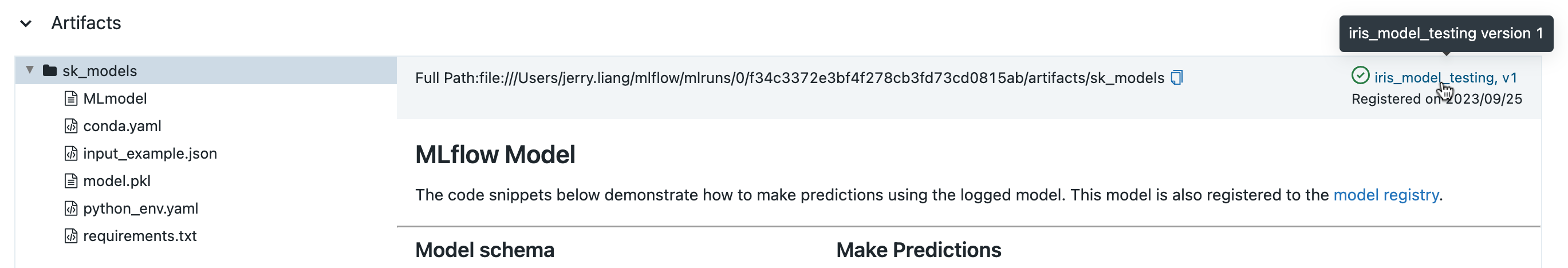Copy the artifact full path
This screenshot has height=268, width=1568.
1177,78
